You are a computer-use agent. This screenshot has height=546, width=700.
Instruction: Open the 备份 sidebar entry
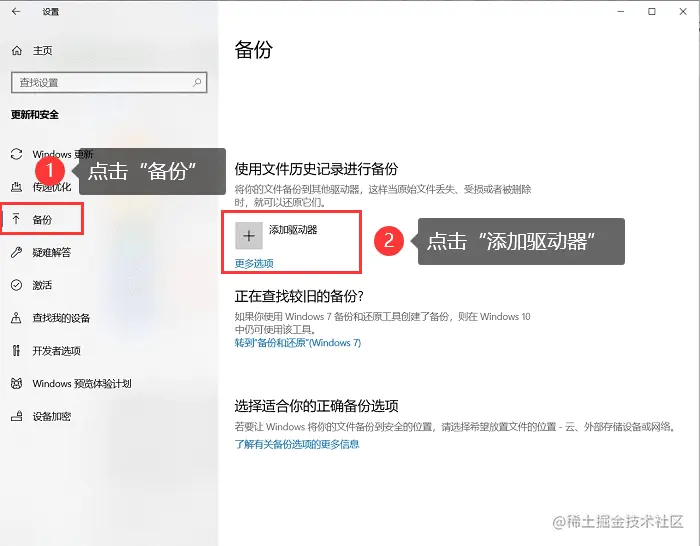pyautogui.click(x=42, y=219)
